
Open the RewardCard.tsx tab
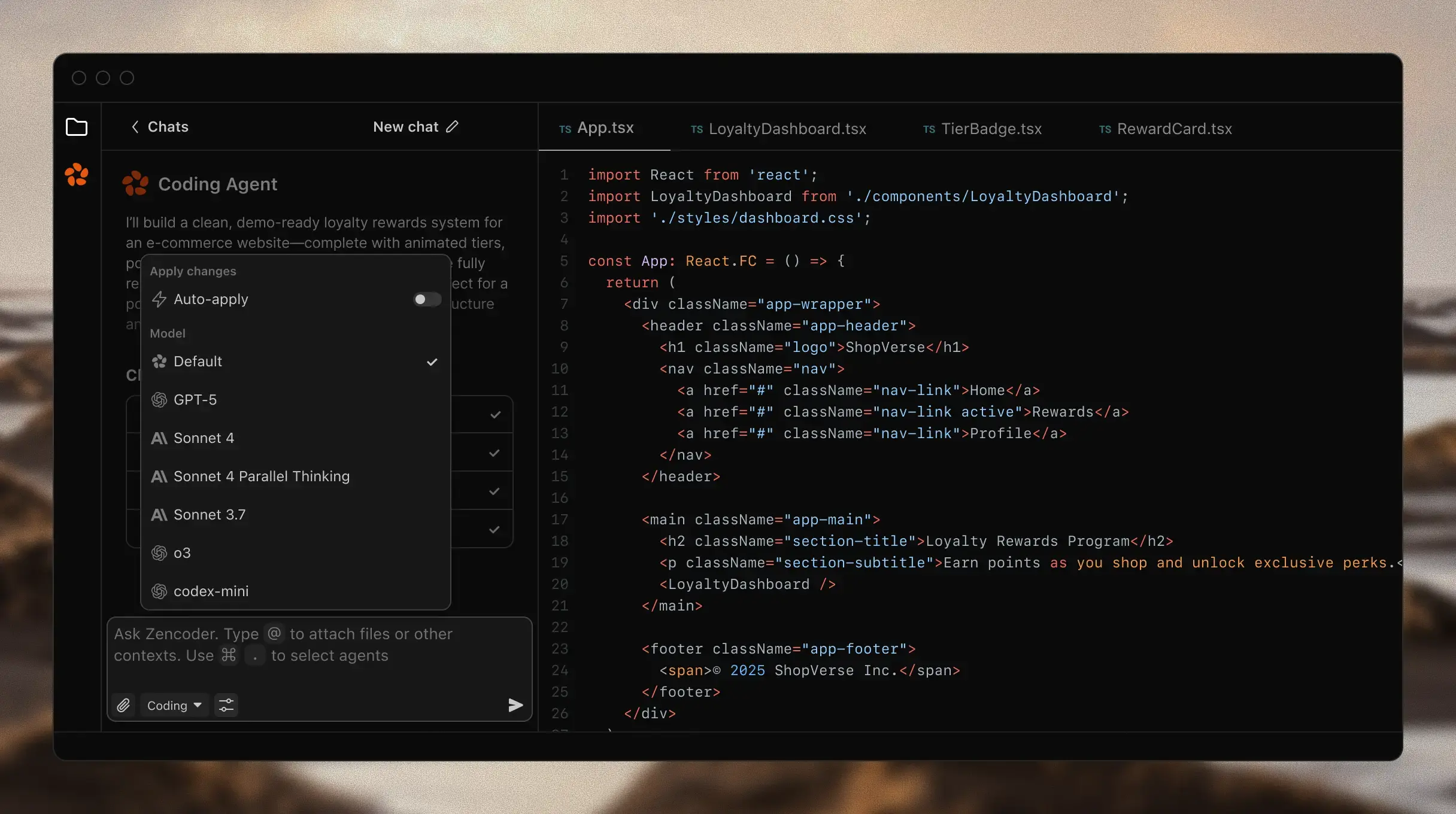(x=1173, y=129)
